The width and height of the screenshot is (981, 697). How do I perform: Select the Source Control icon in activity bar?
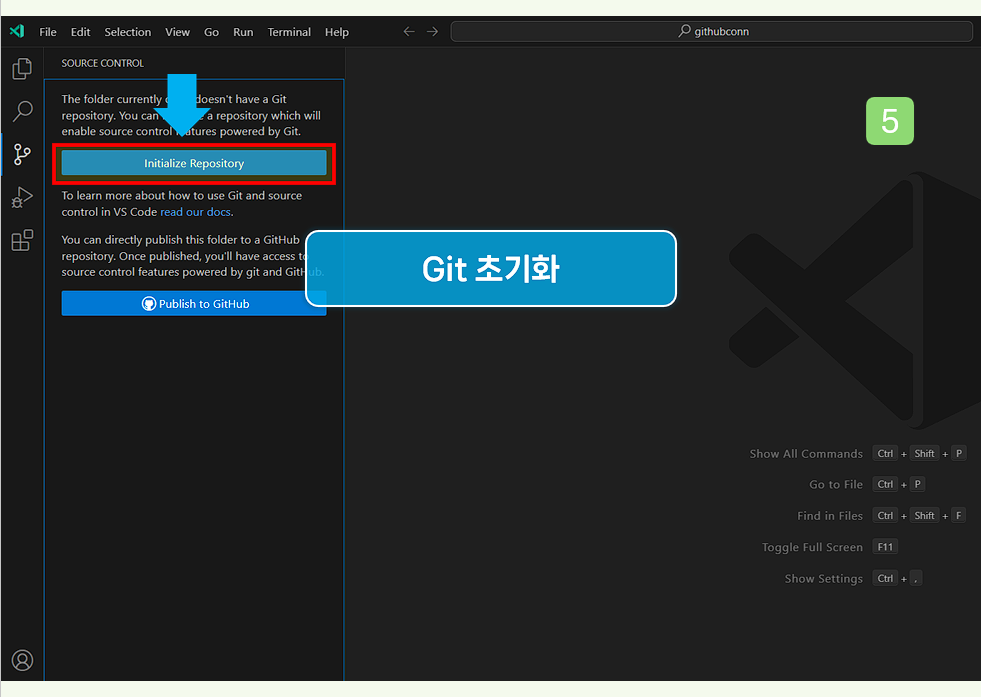coord(22,154)
